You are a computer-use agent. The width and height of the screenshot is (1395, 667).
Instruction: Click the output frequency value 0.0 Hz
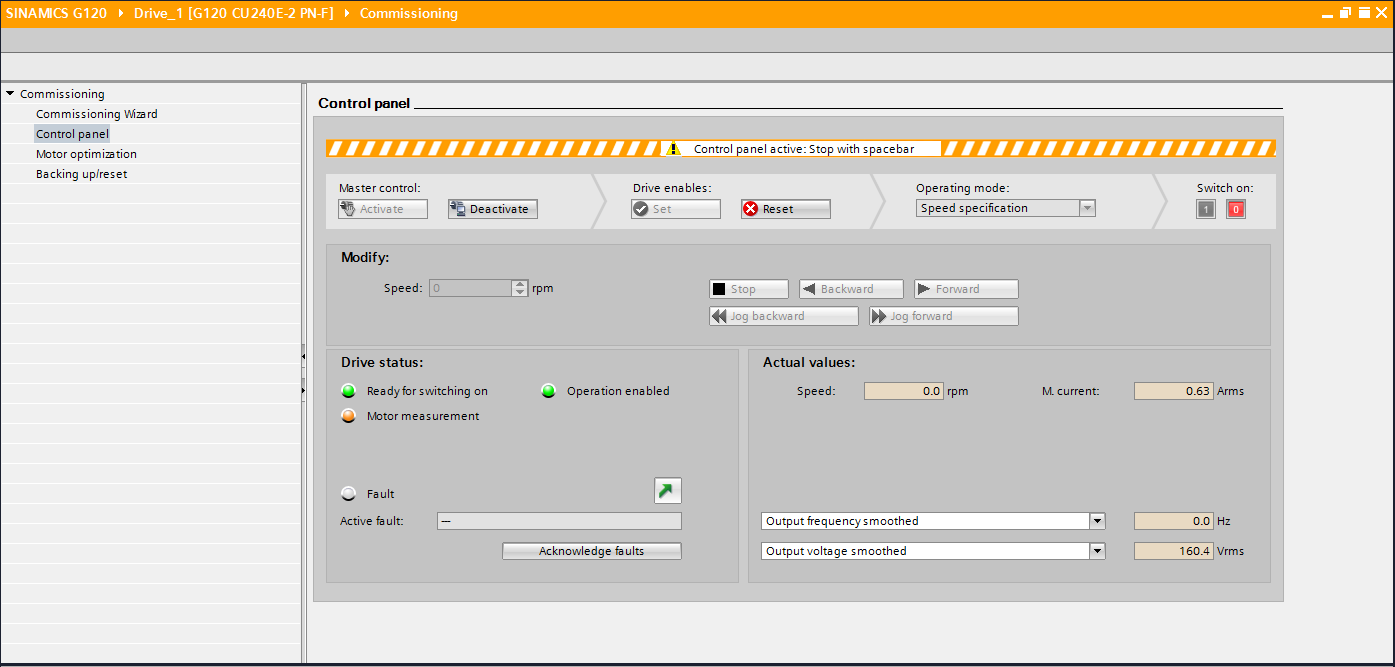pyautogui.click(x=1174, y=521)
